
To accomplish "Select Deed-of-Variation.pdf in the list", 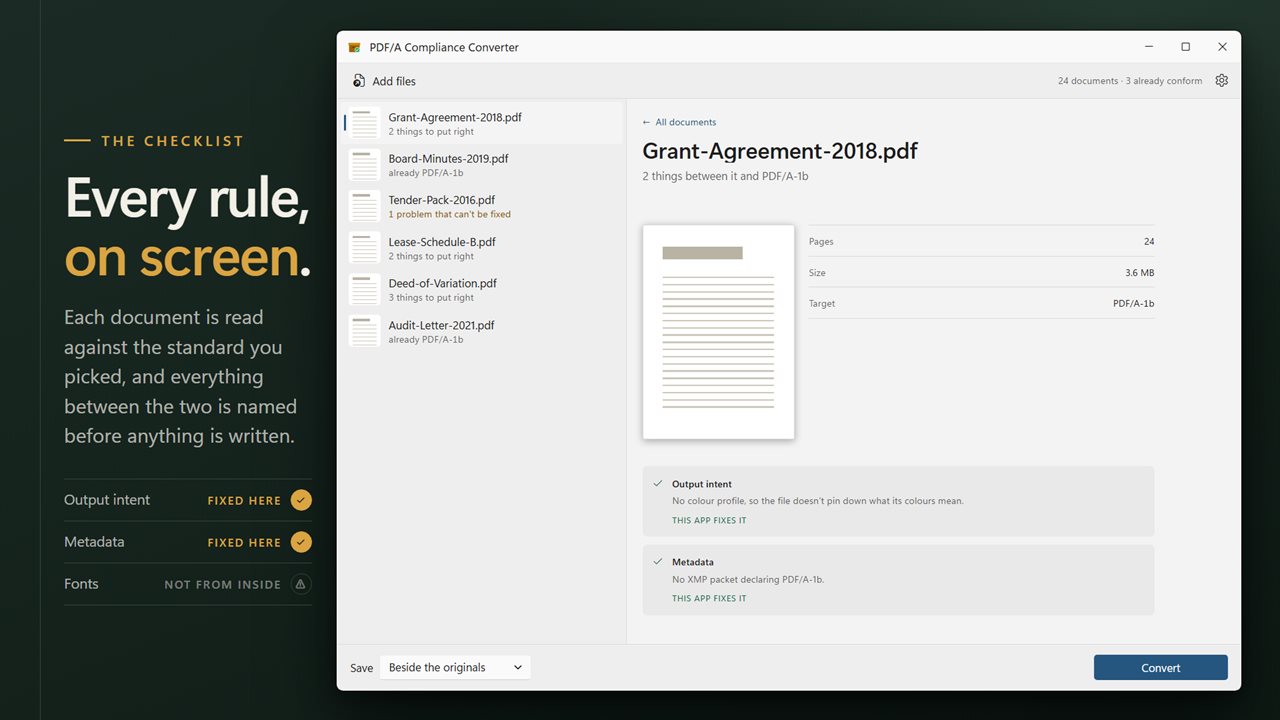I will pyautogui.click(x=484, y=290).
